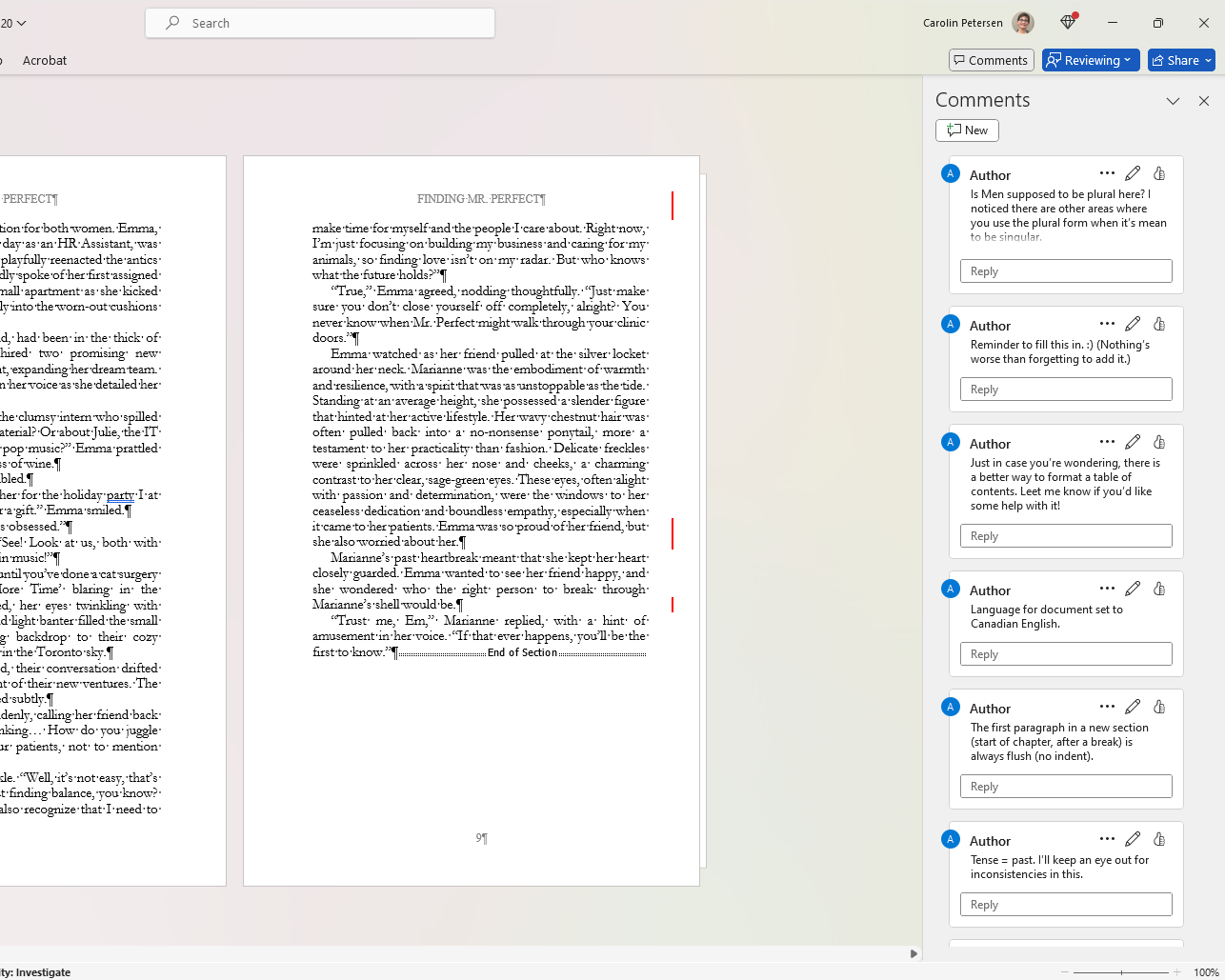Edit the 'Reminder to fill this in' comment
The width and height of the screenshot is (1225, 980).
coord(1133,324)
